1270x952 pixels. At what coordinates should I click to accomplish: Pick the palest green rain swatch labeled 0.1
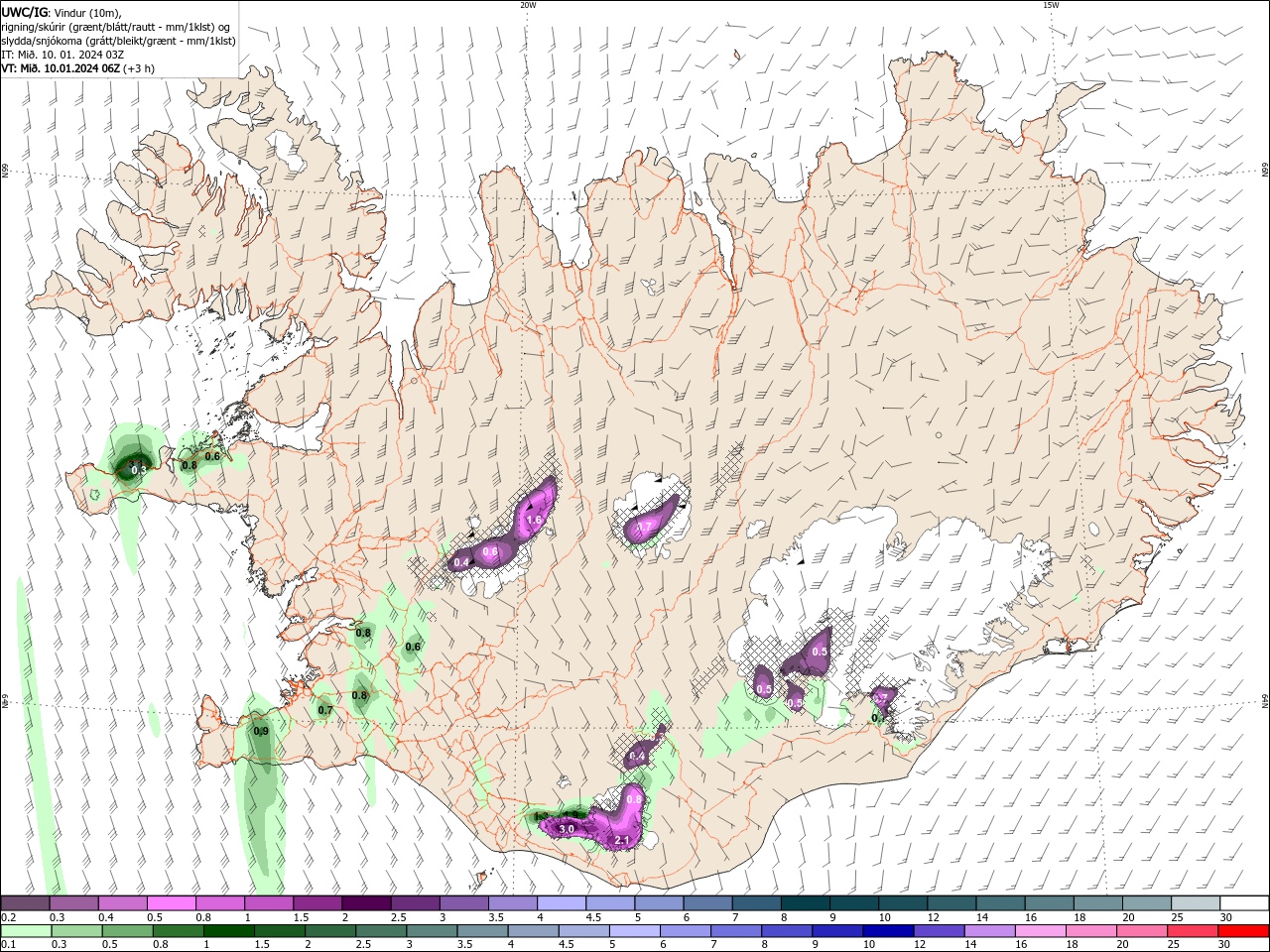26,931
